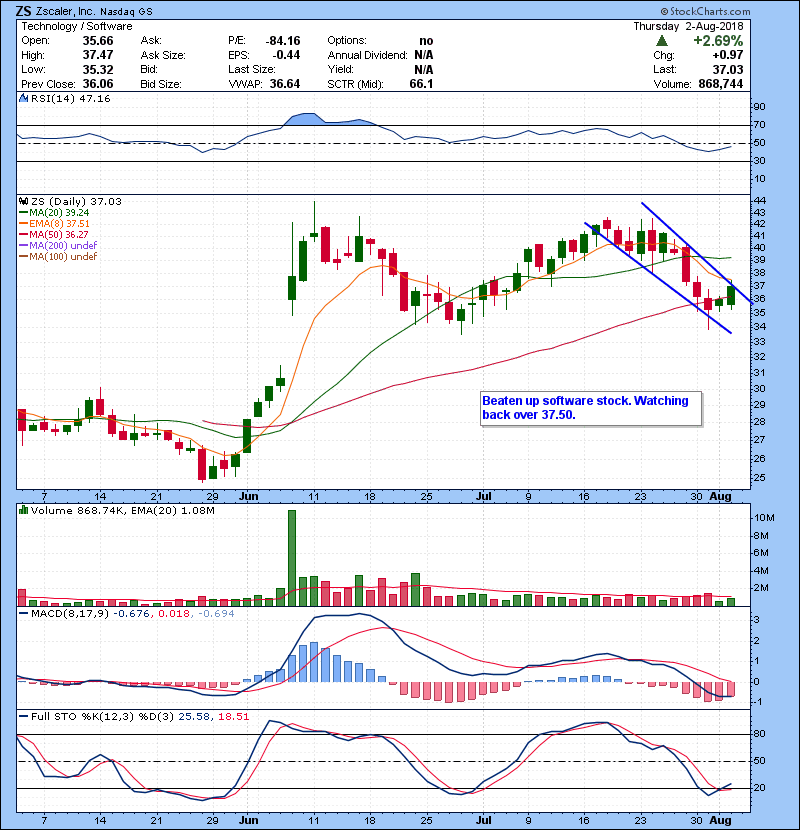Image resolution: width=800 pixels, height=830 pixels.
Task: Click the MA(50) 36.27 legend entry
Action: (54, 234)
